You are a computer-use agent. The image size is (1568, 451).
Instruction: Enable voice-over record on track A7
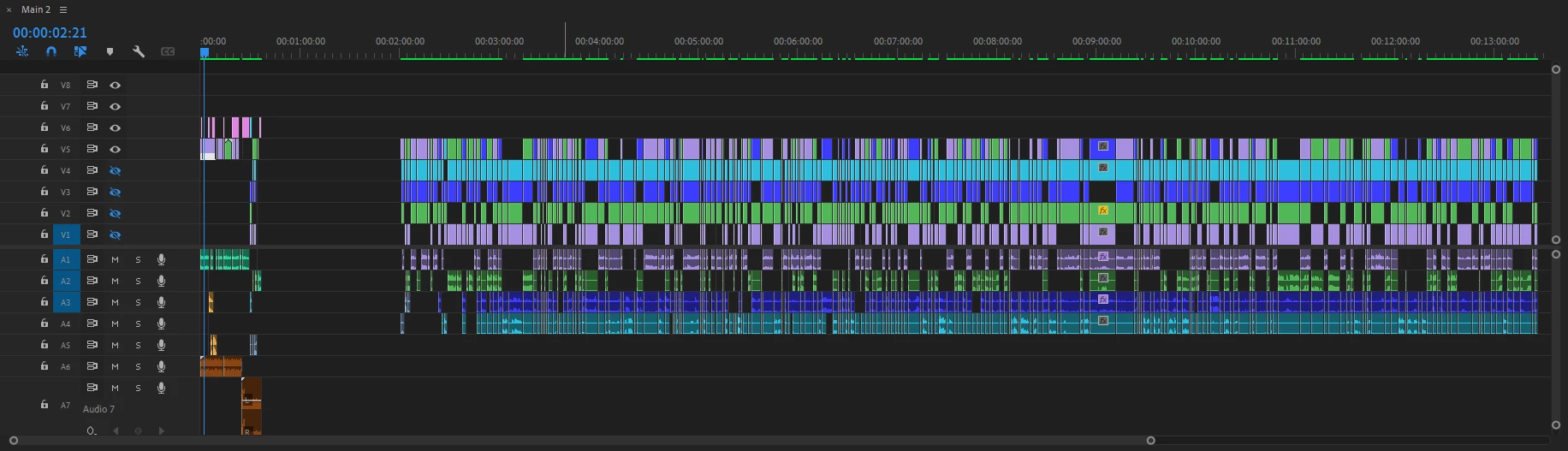tap(161, 388)
